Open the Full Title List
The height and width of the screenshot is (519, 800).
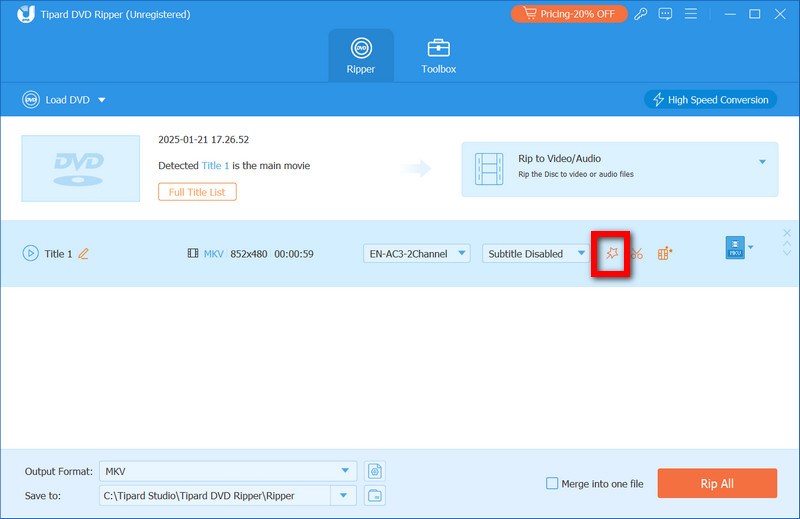coord(197,192)
